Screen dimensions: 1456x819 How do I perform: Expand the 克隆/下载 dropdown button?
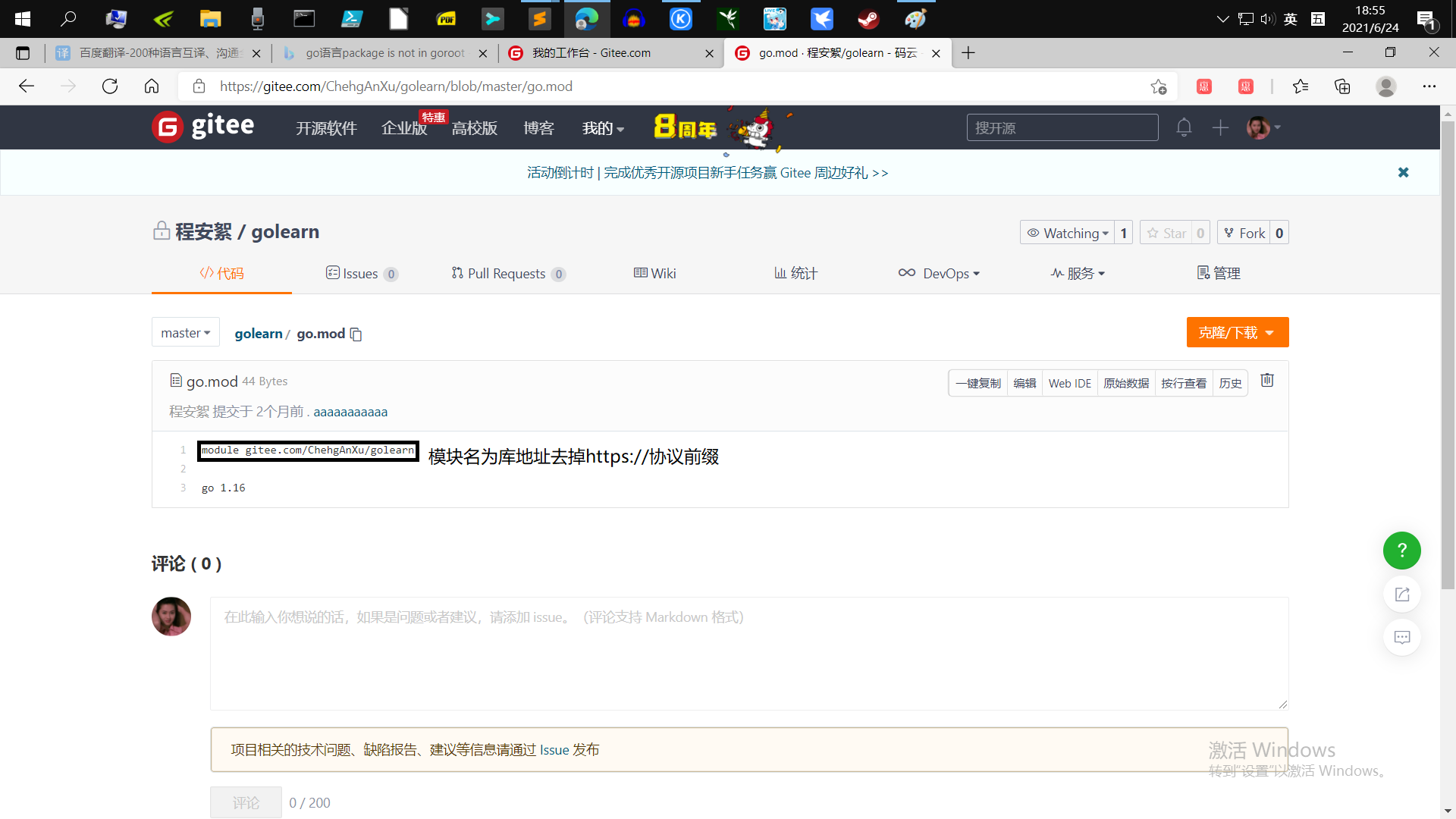1237,333
